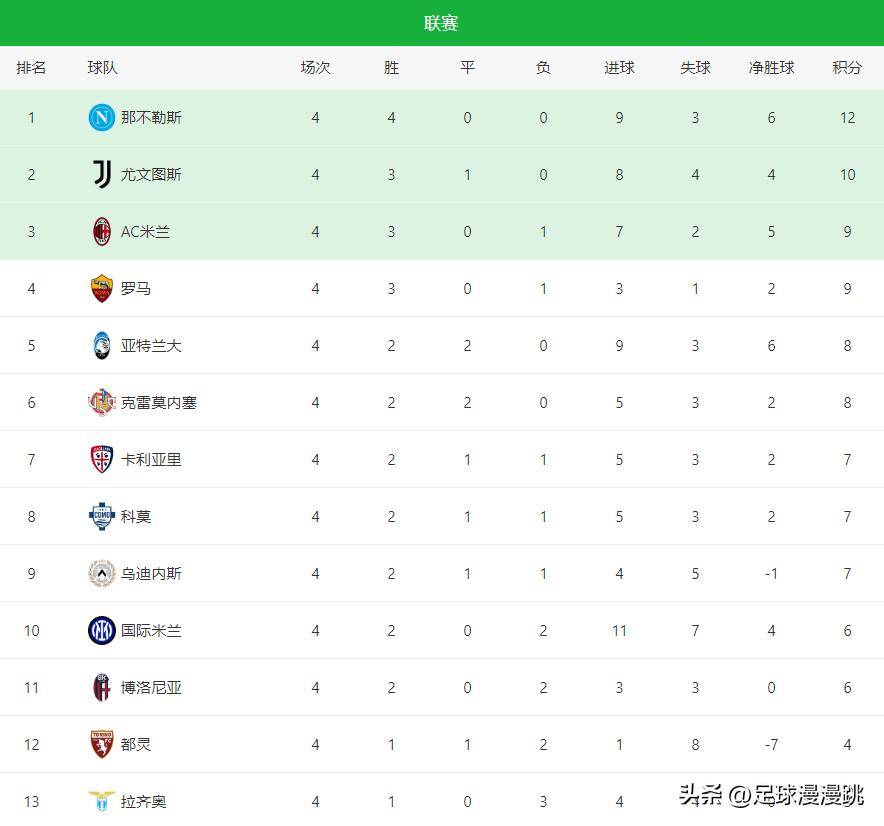Open the 尤文图斯 team link
The width and height of the screenshot is (884, 826).
pyautogui.click(x=151, y=175)
